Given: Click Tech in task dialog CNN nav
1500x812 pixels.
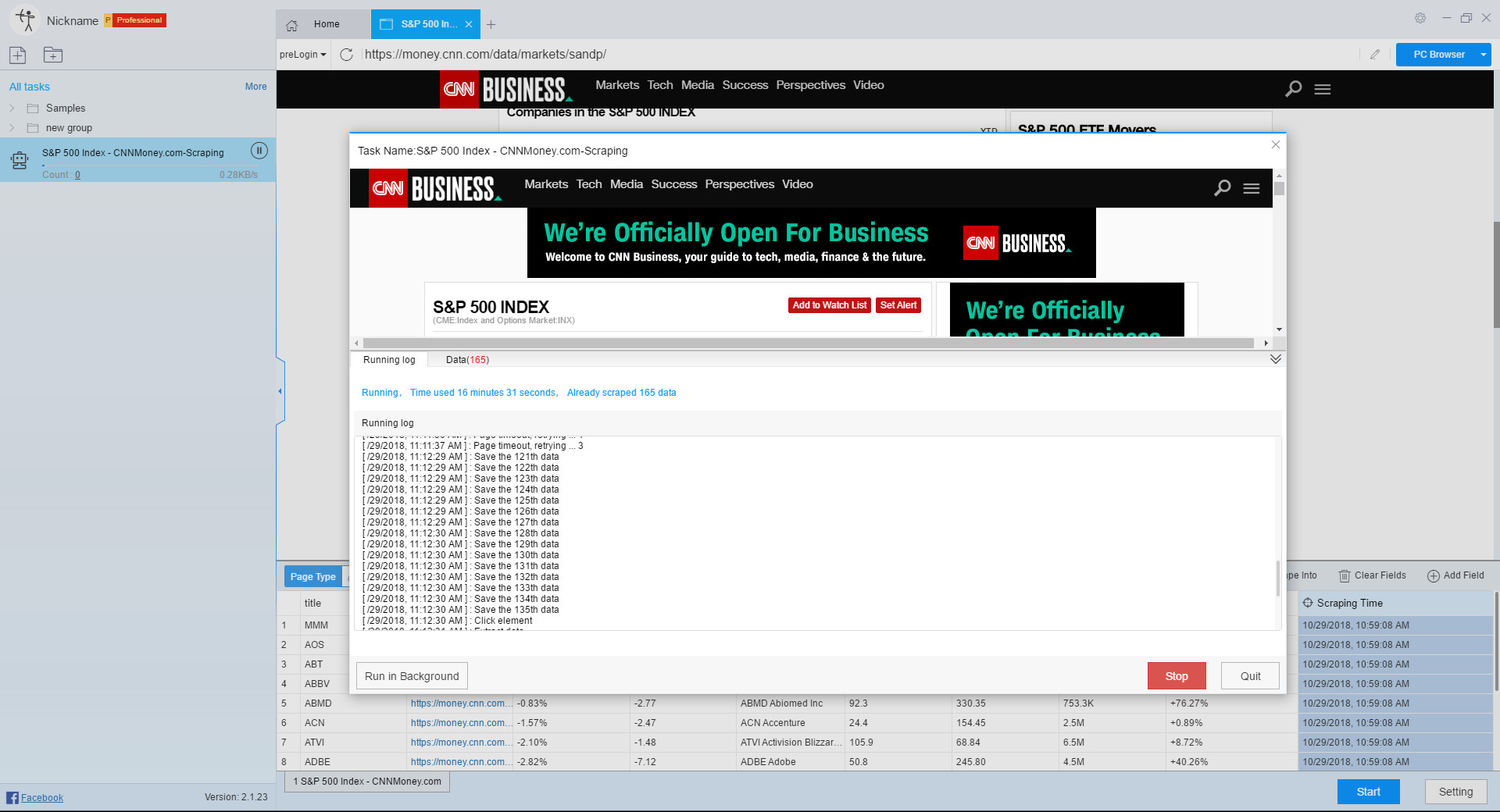Looking at the screenshot, I should coord(589,184).
